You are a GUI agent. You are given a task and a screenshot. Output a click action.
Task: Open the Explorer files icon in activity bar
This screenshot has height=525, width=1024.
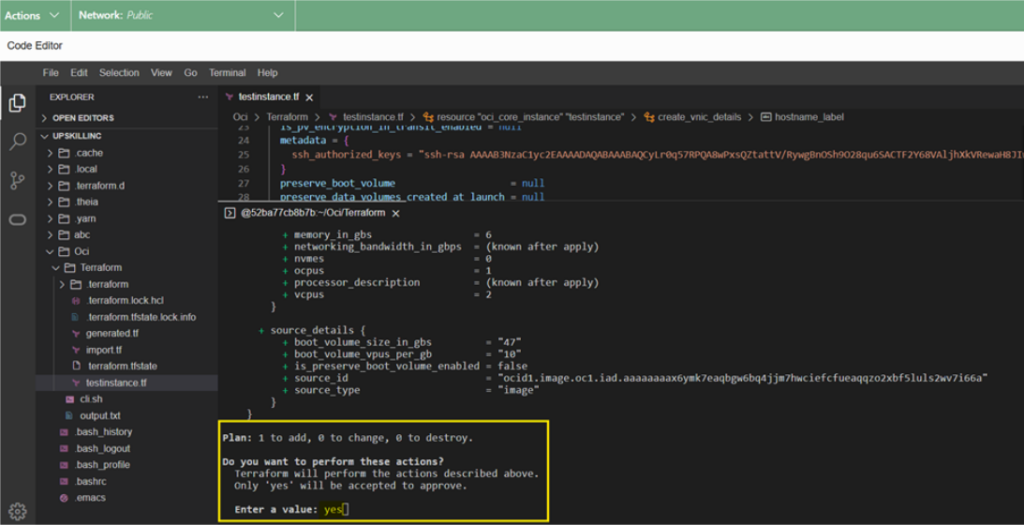18,103
